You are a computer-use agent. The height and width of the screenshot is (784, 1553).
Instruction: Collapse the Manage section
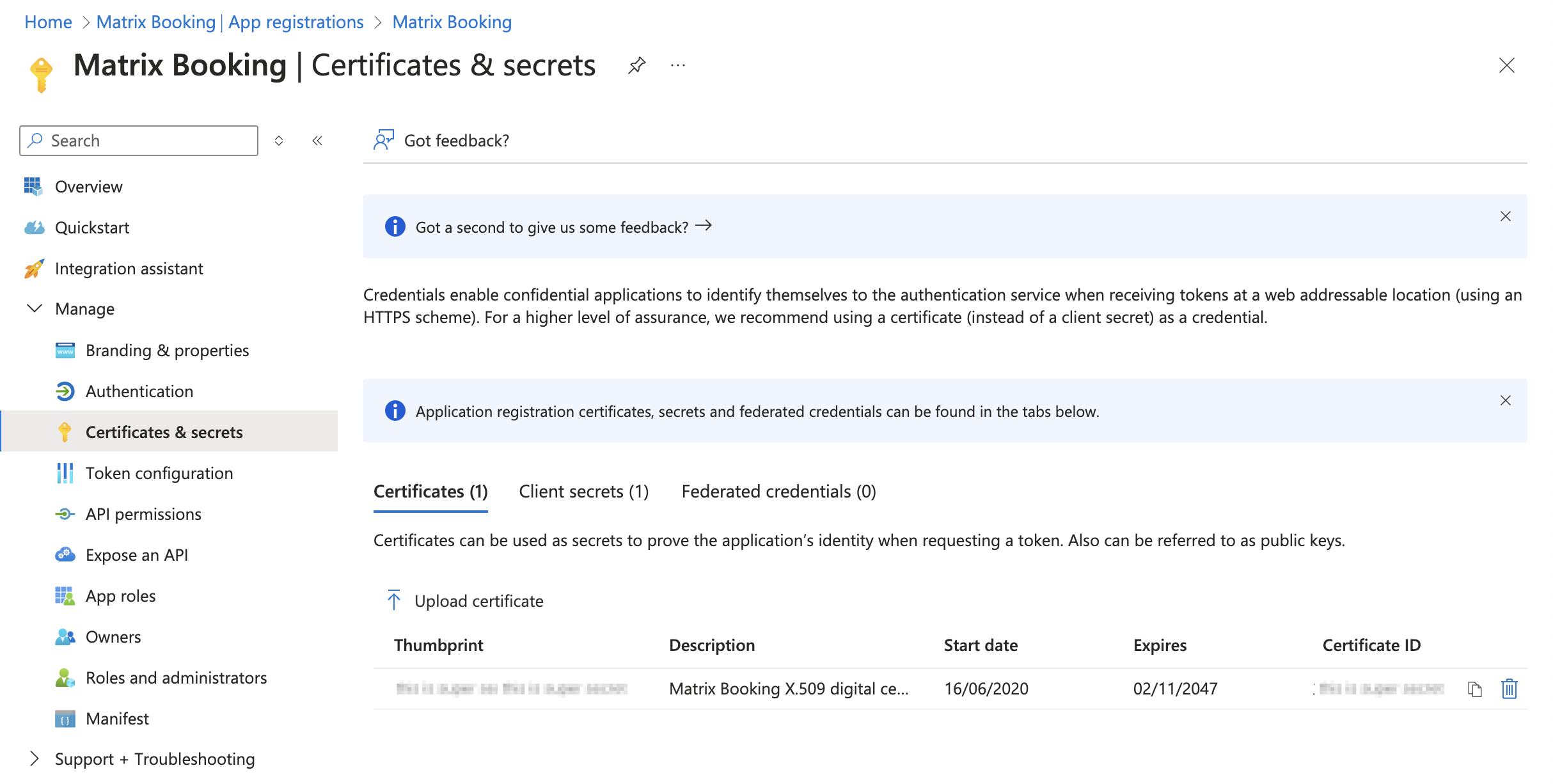(x=35, y=309)
